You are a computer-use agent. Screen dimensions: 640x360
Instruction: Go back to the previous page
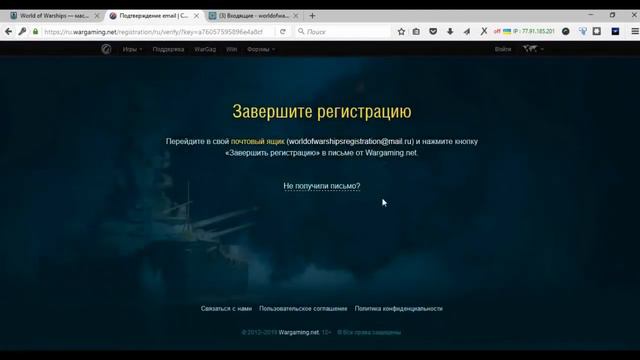tap(8, 31)
